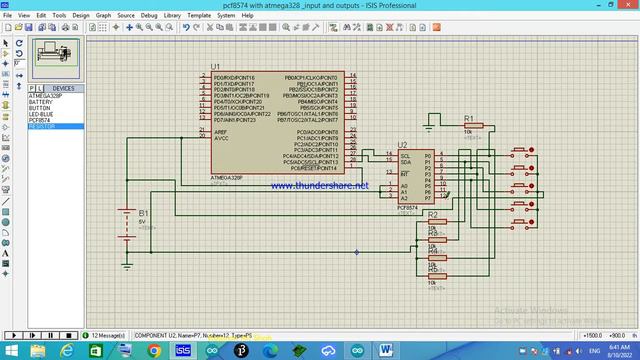Rotate anti-clockwise using sidebar rotate icon
Screen dimensions: 640x360
tap(19, 53)
